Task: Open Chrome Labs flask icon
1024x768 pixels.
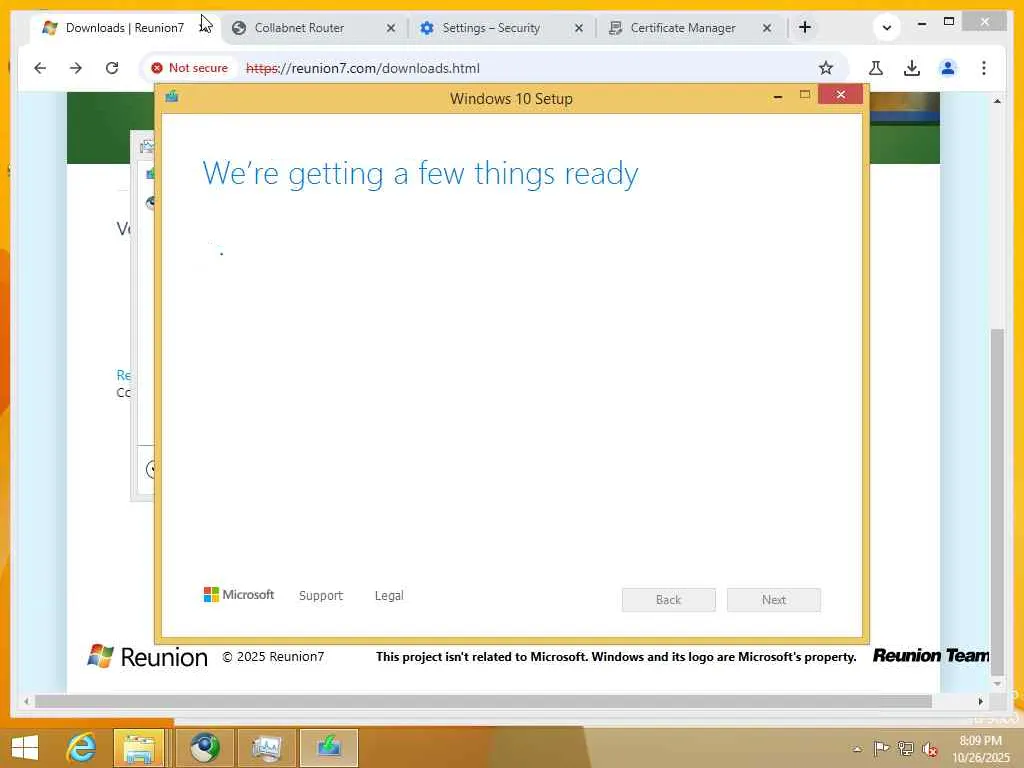Action: pyautogui.click(x=876, y=68)
